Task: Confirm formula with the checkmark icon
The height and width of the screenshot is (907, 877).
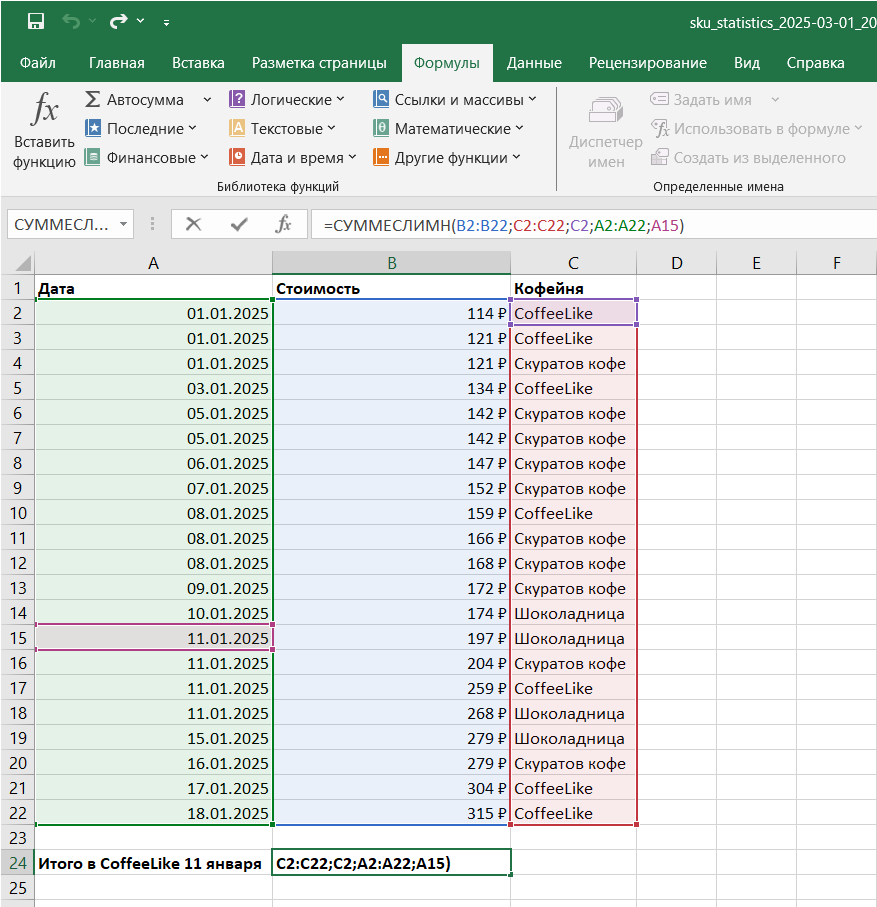Action: pyautogui.click(x=238, y=225)
